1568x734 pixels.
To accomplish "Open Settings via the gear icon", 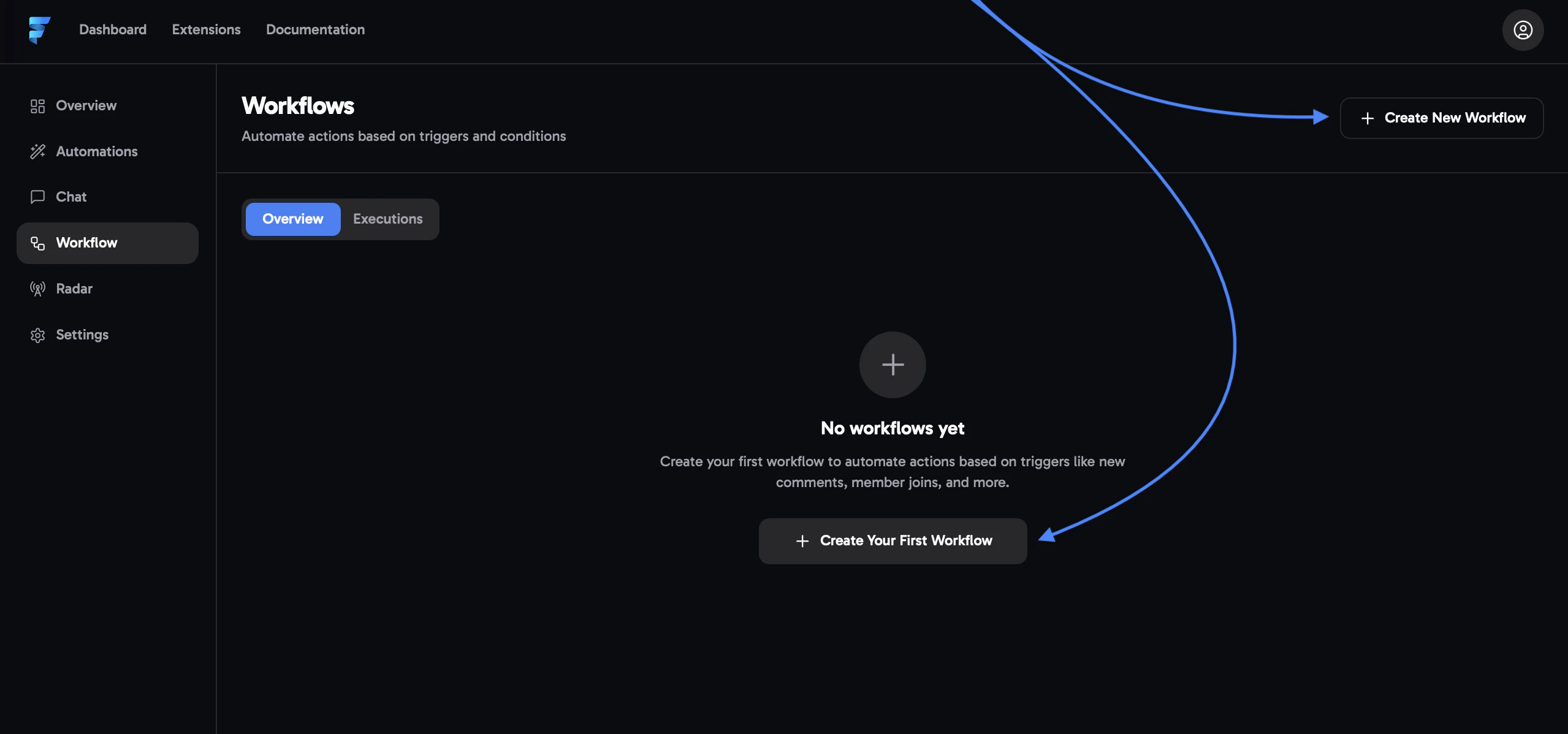I will pos(37,335).
